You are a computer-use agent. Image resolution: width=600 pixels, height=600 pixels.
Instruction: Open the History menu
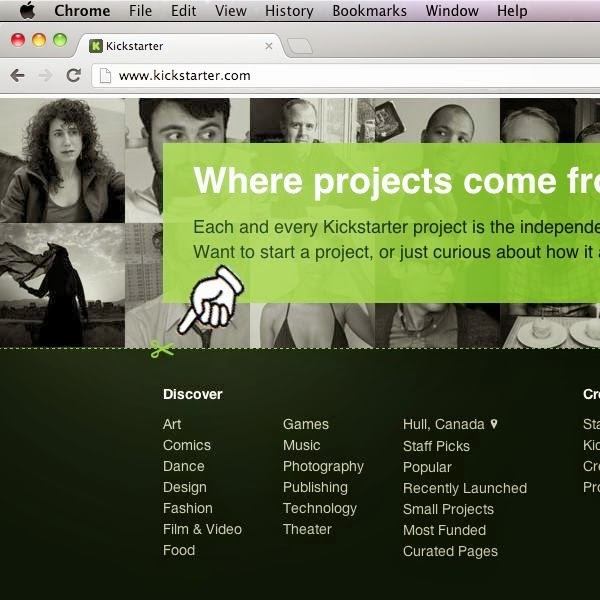[x=289, y=11]
